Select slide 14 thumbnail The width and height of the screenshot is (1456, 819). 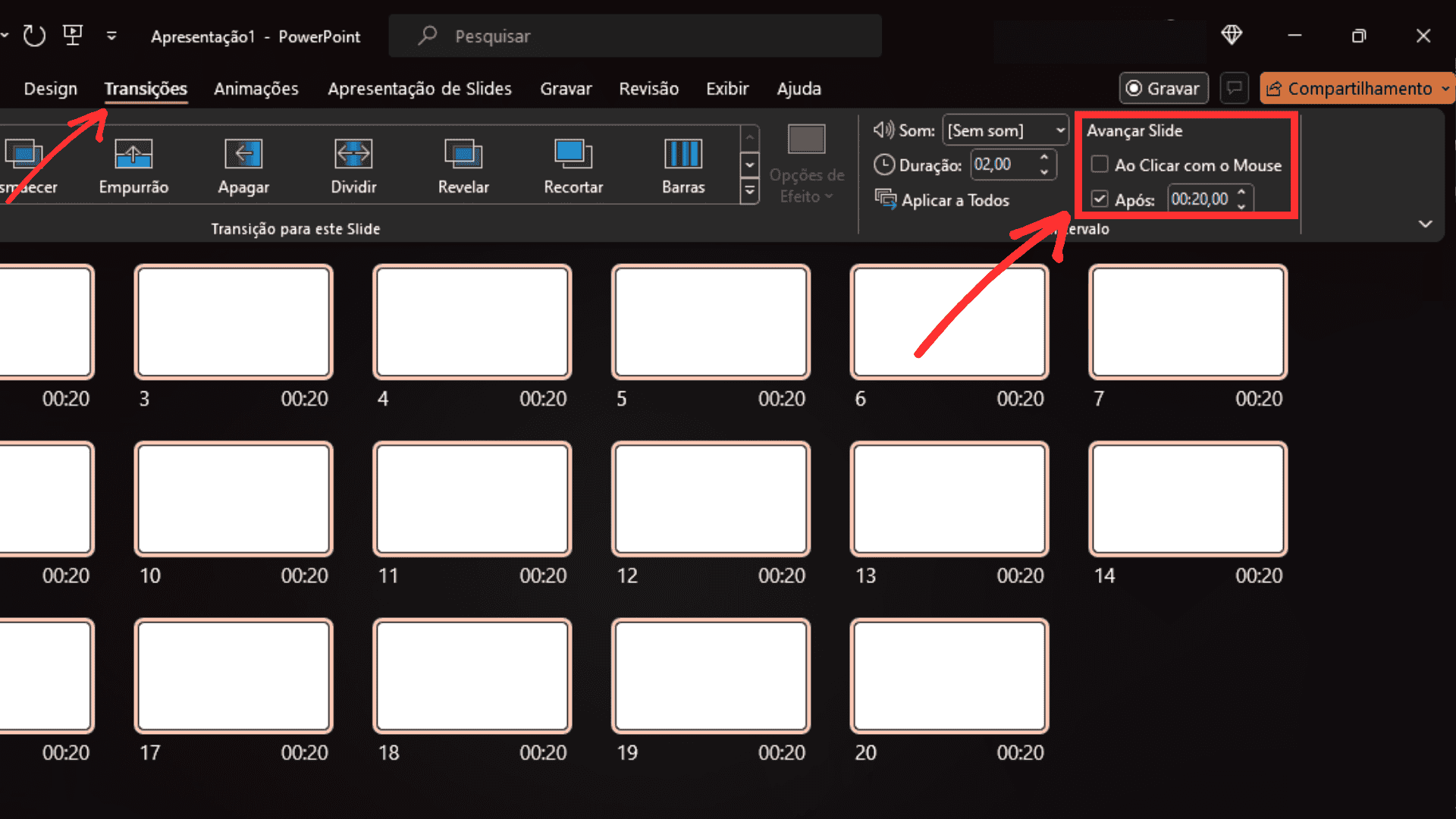[1188, 499]
